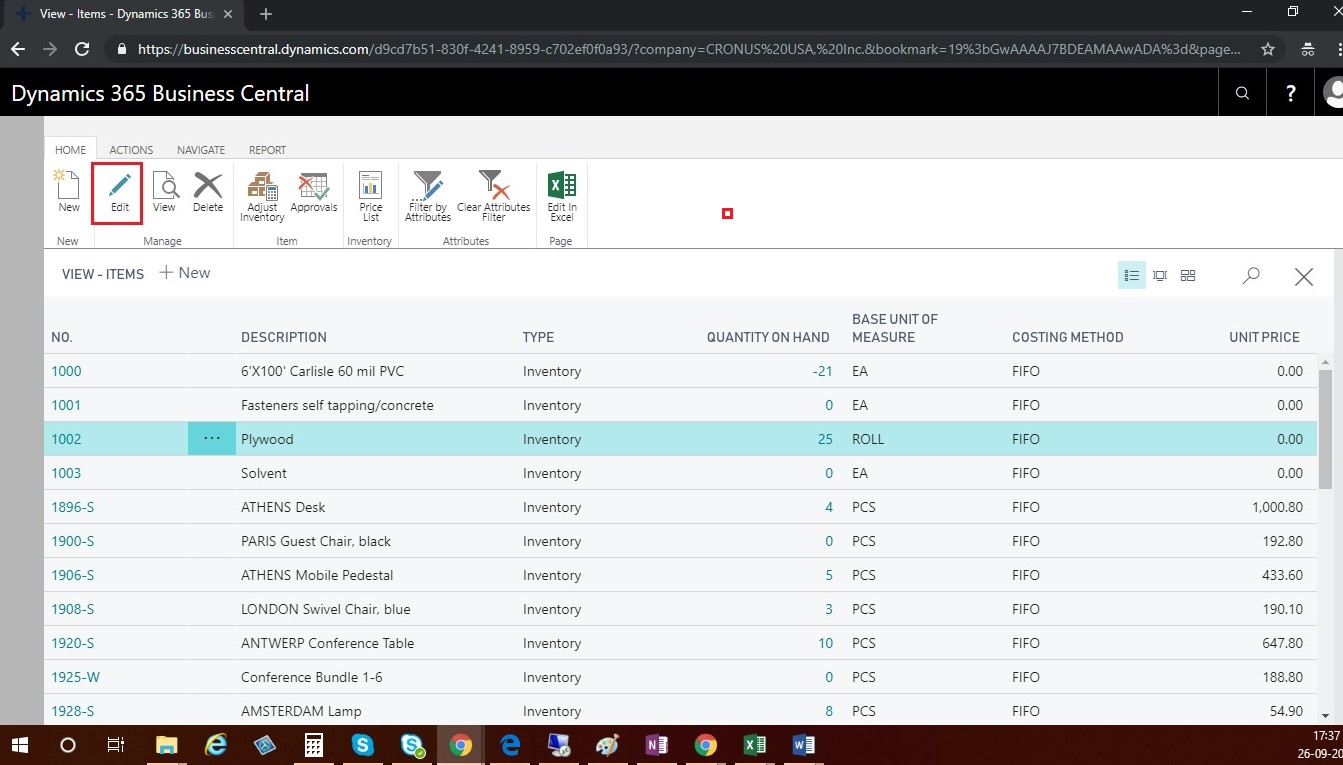Sort by TYPE column header

tap(538, 337)
